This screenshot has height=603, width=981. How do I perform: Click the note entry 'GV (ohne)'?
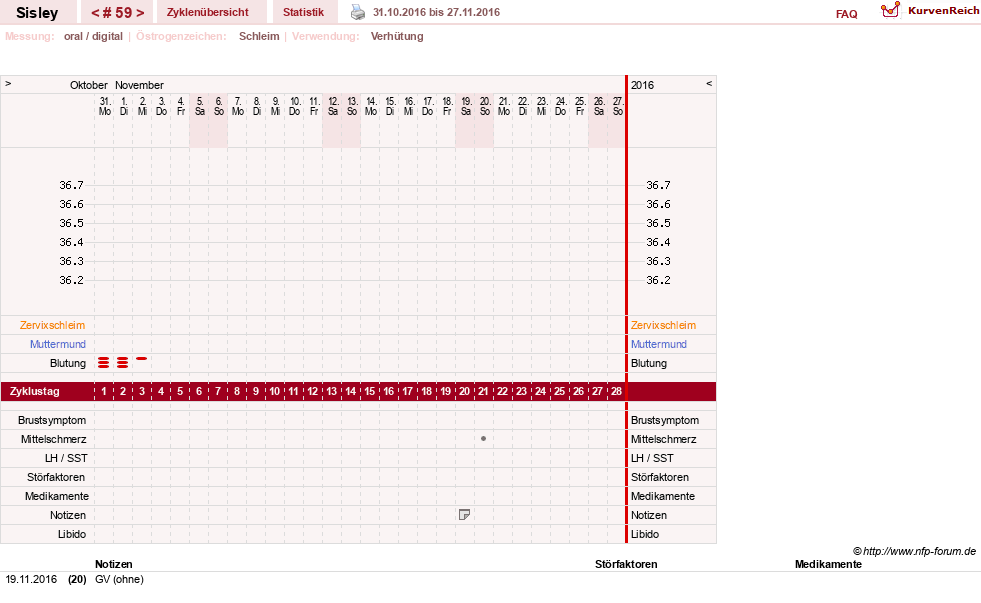point(119,579)
